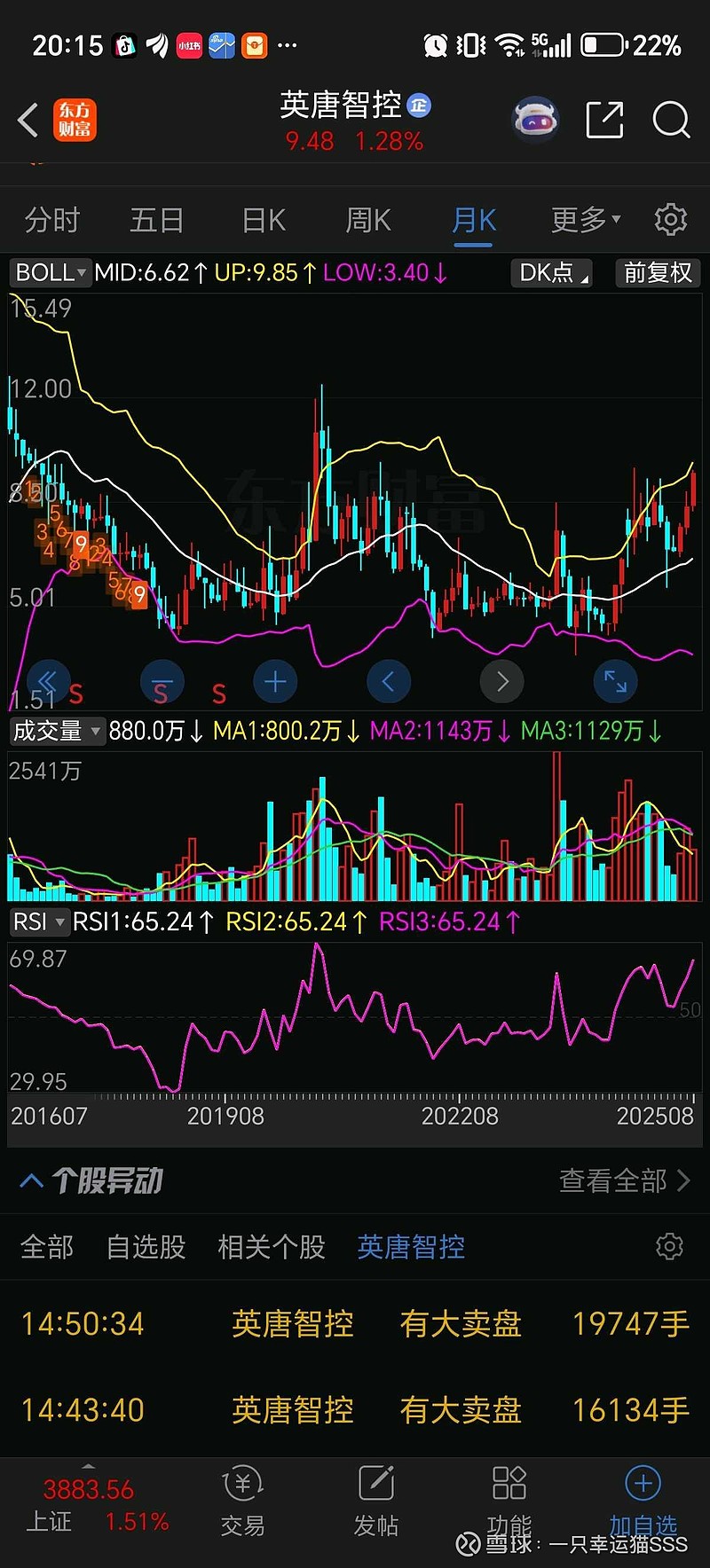Tap the RSI3:65.24 value

click(x=450, y=921)
